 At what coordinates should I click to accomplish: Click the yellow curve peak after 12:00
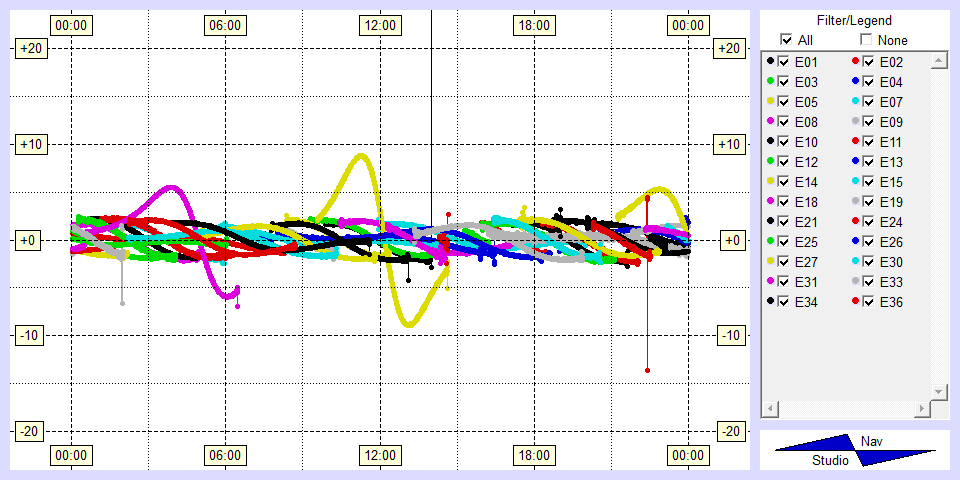[x=361, y=156]
